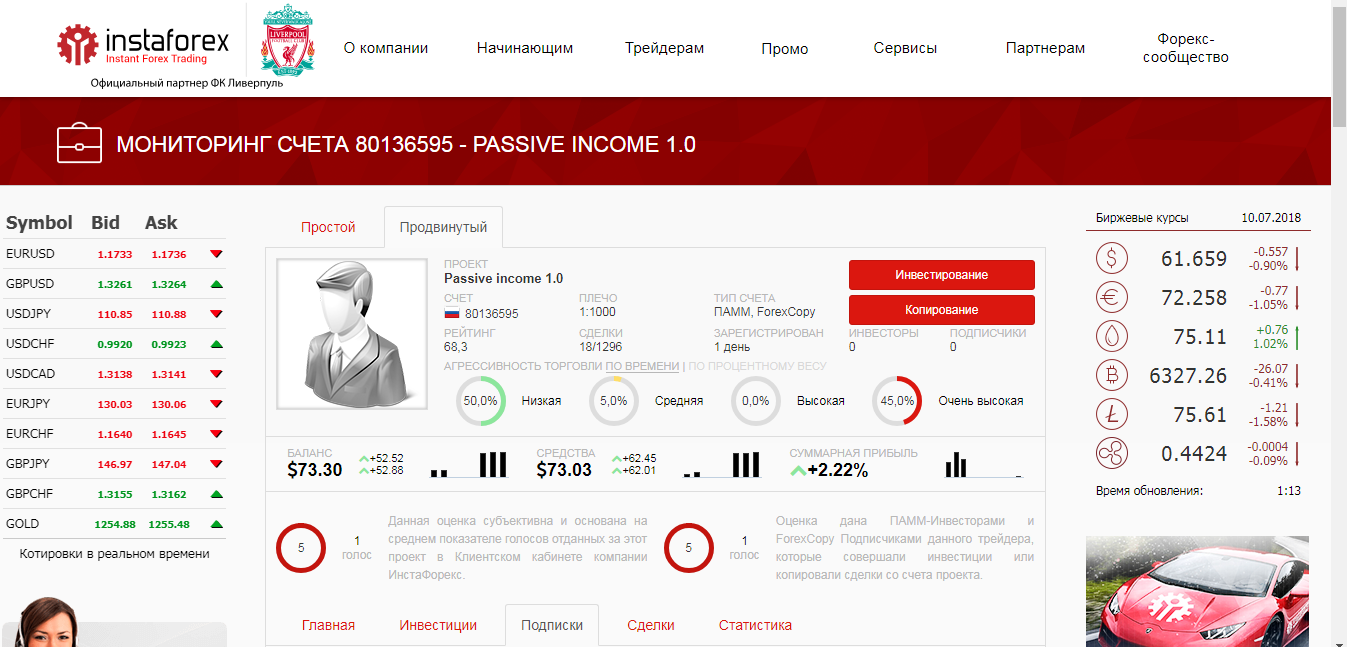Click the 50,0% low aggressiveness gauge

point(480,400)
